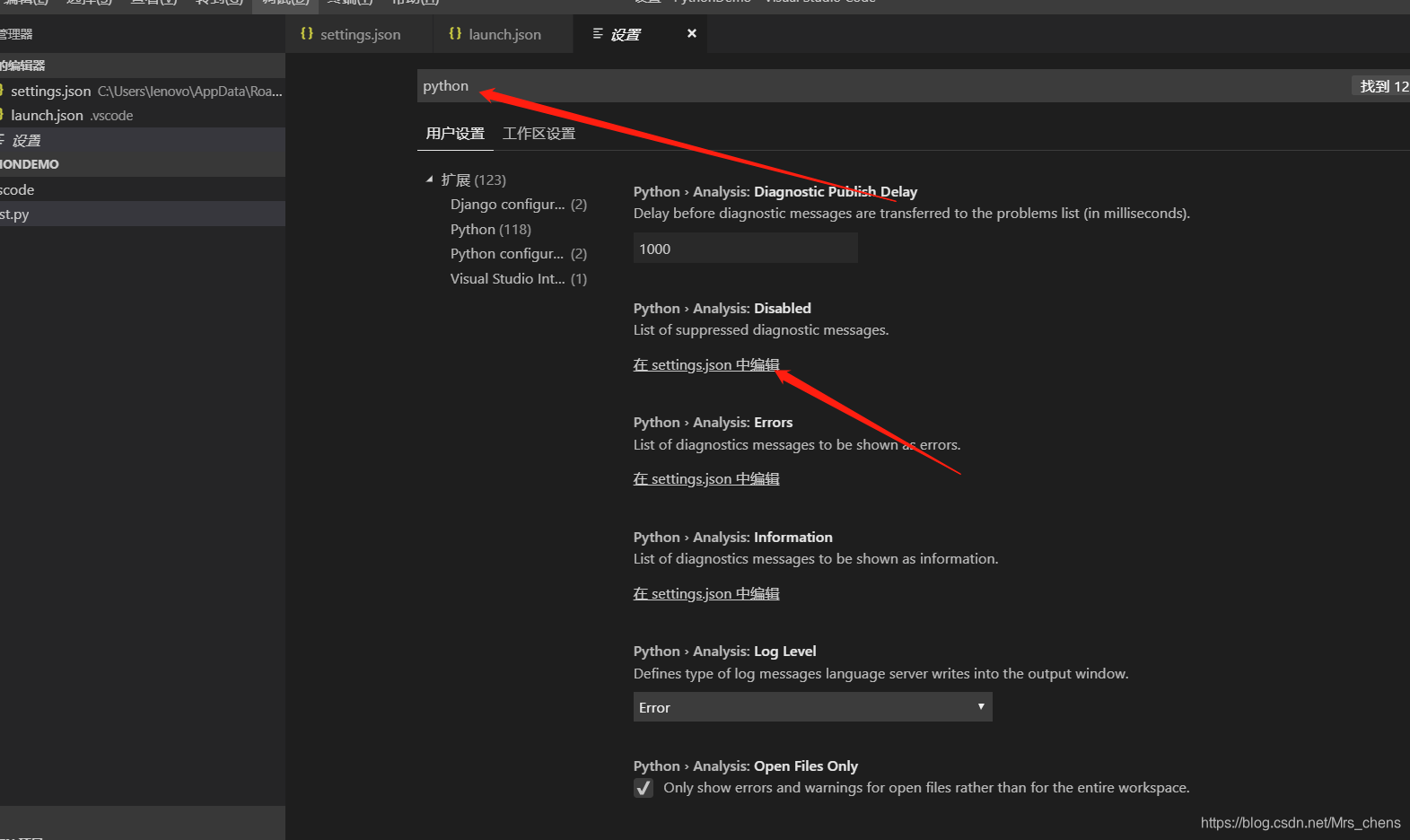Image resolution: width=1410 pixels, height=840 pixels.
Task: Close the 设置 editor tab
Action: tap(691, 34)
